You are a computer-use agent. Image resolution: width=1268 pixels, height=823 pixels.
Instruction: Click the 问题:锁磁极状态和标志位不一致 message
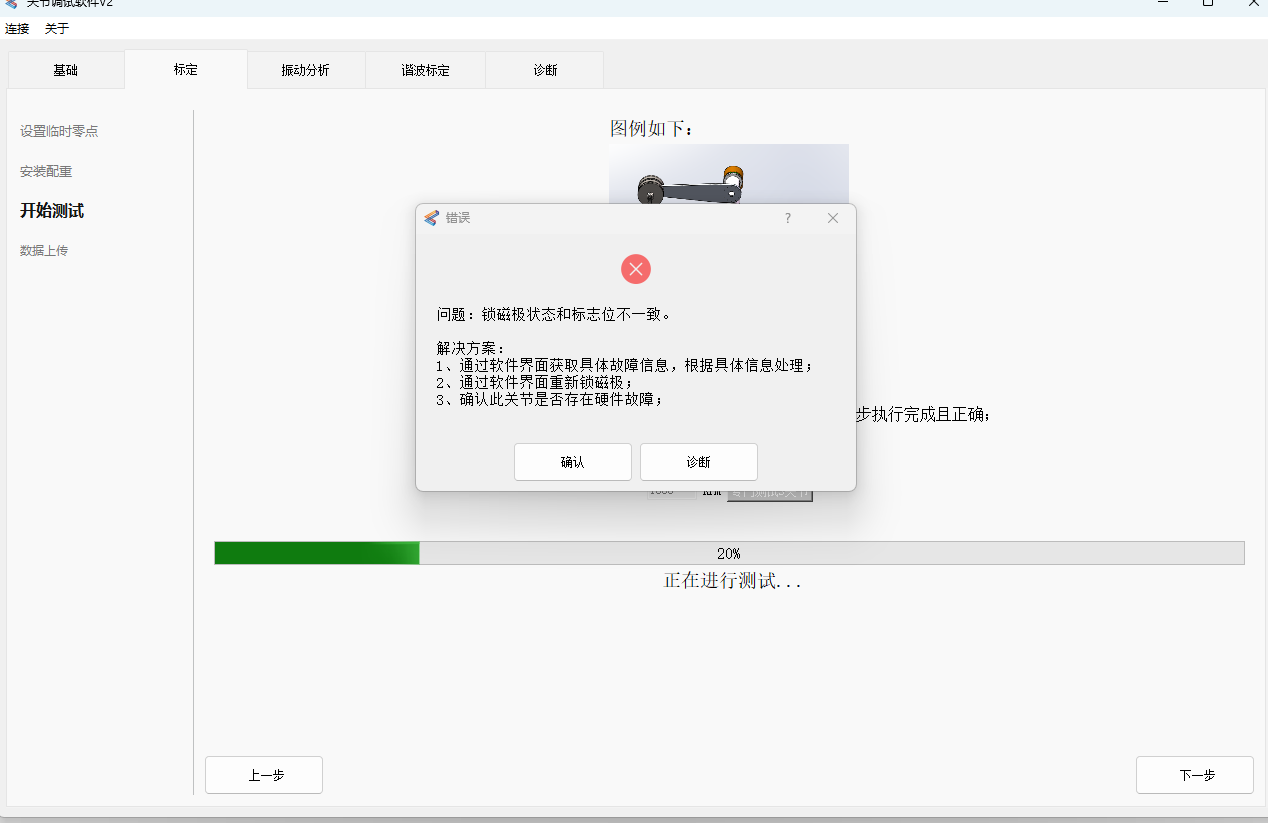[x=554, y=314]
